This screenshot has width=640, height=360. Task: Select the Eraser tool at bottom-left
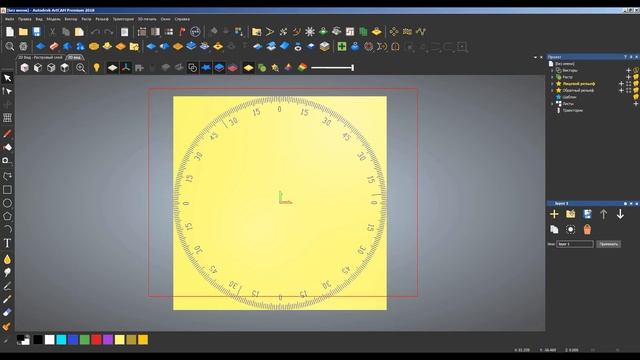[7, 313]
